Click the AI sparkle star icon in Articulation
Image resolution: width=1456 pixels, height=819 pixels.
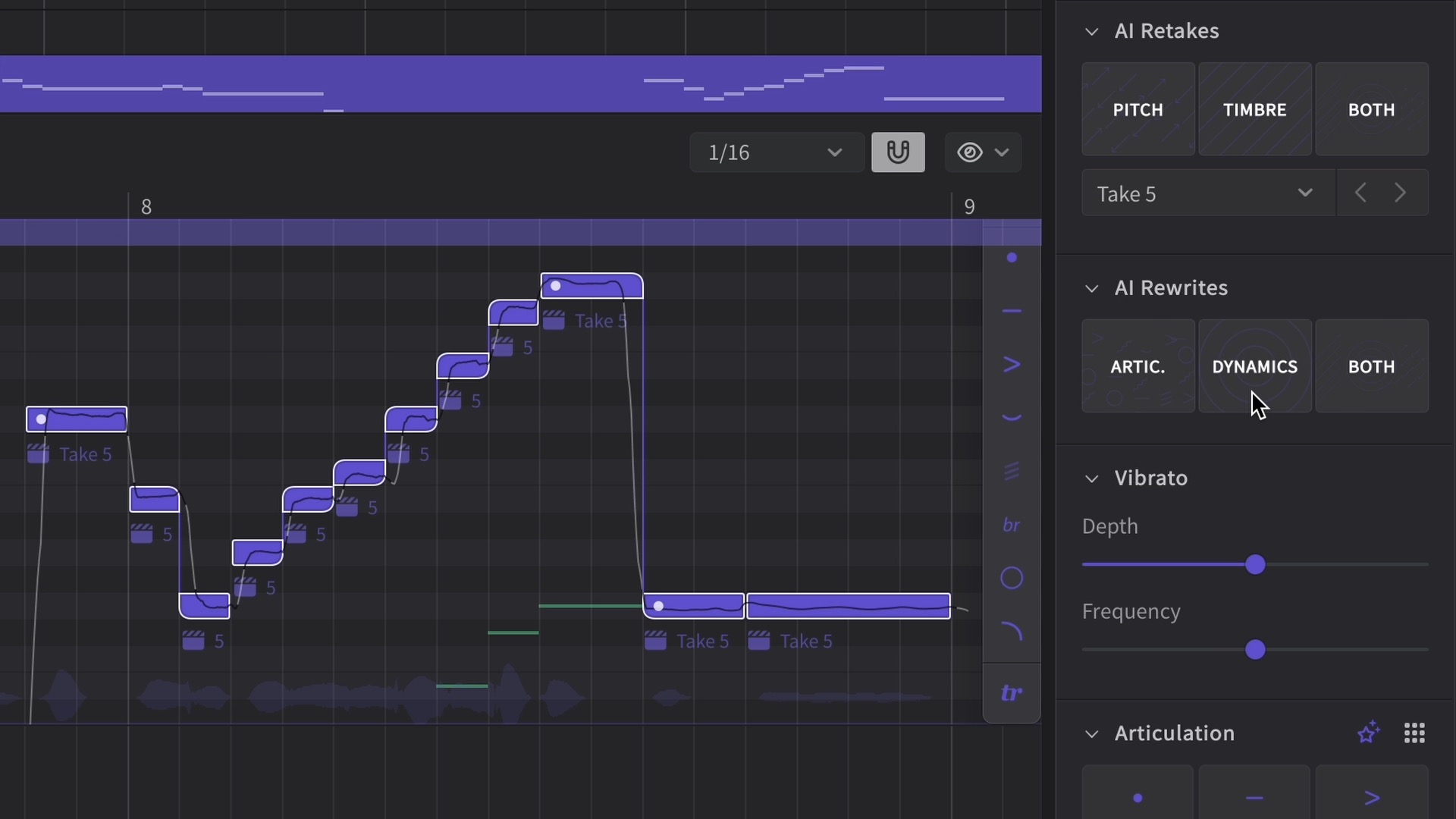[x=1369, y=733]
